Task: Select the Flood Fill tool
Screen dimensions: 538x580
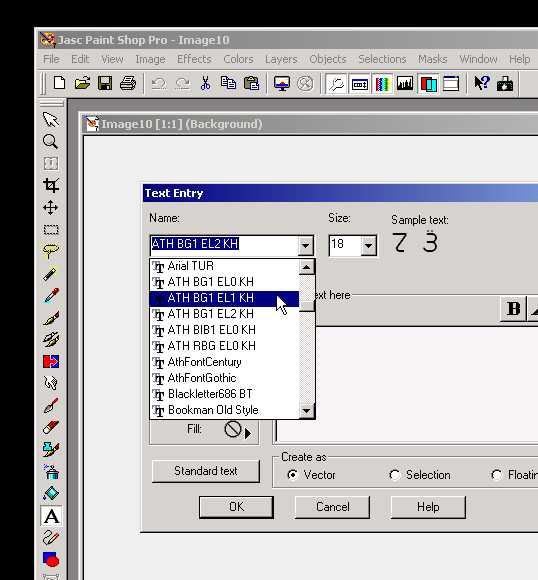Action: pos(51,493)
